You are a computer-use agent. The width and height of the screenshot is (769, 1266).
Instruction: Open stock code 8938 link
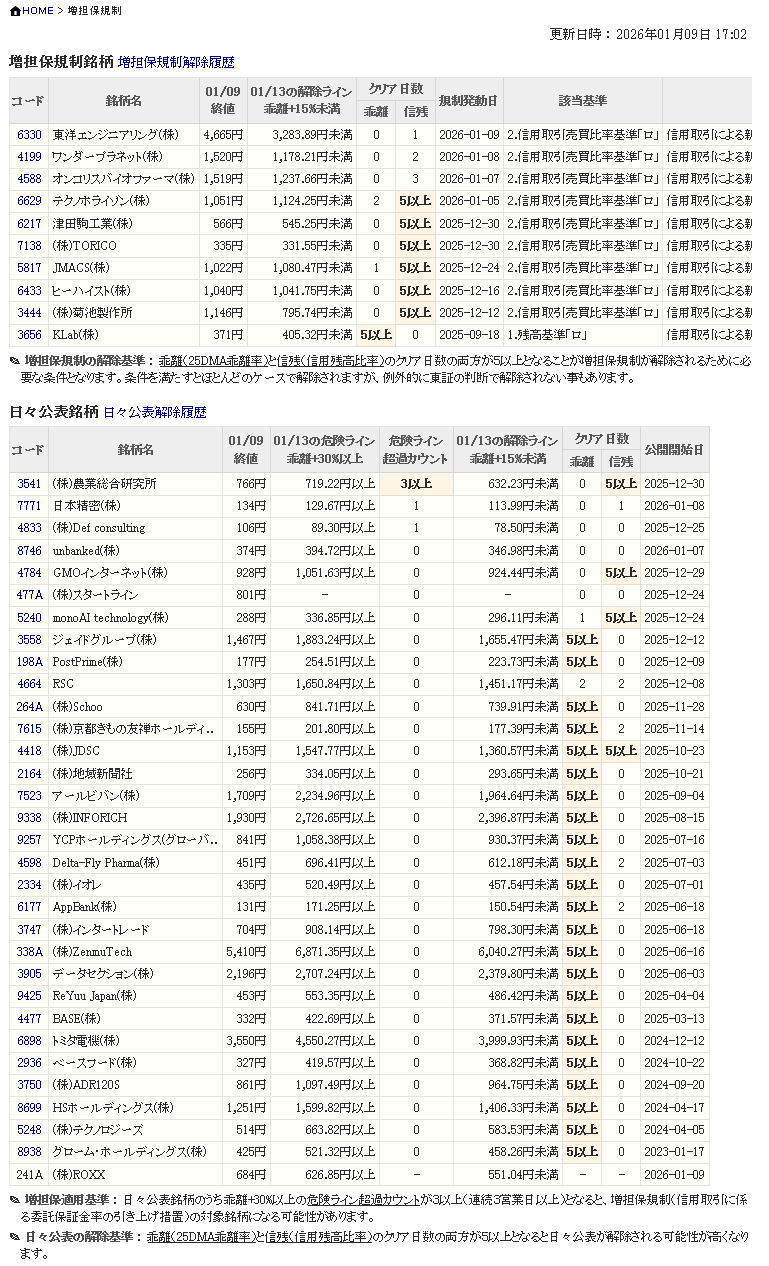[x=29, y=1152]
